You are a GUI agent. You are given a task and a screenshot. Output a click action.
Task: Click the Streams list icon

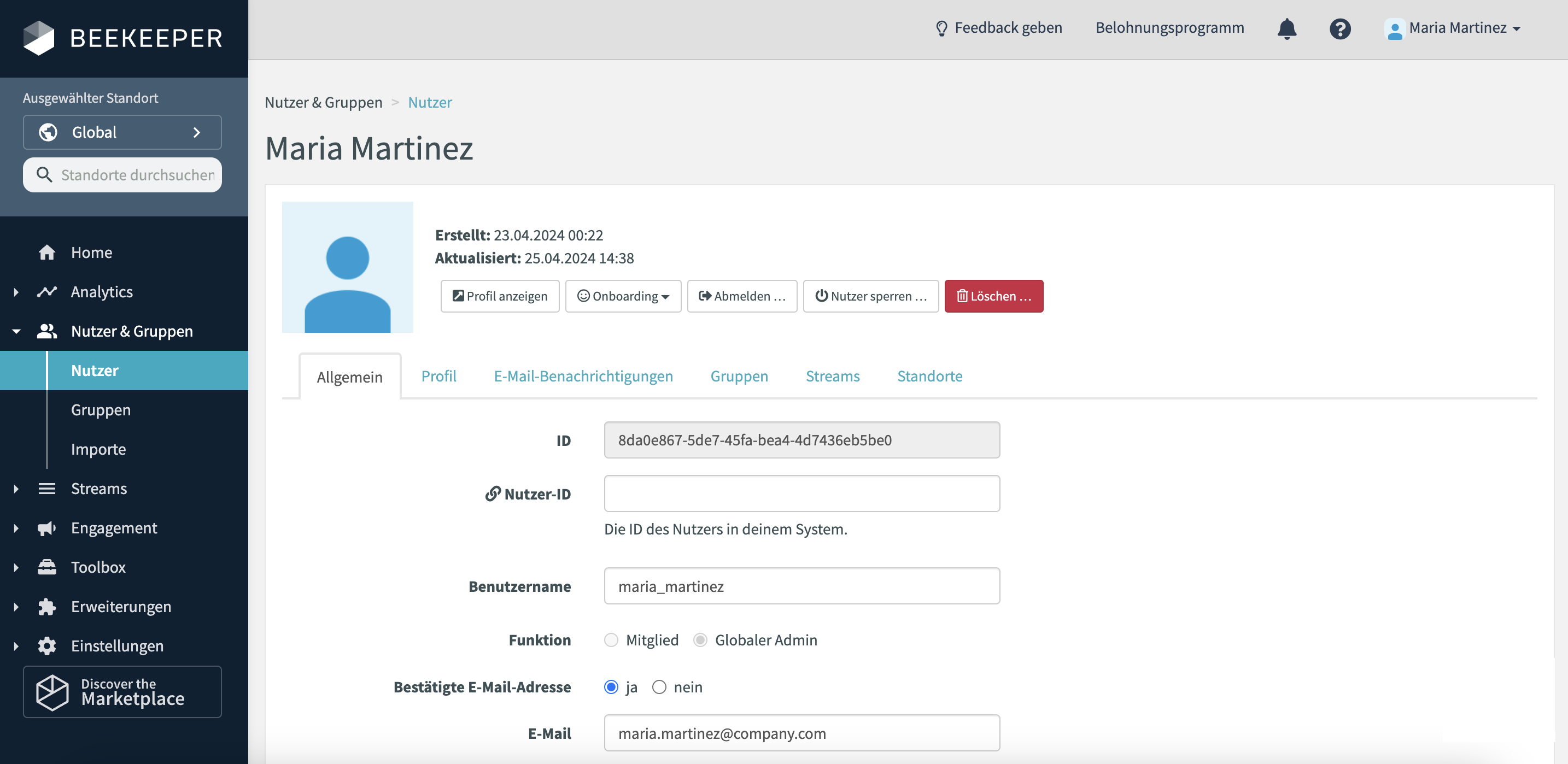[47, 489]
